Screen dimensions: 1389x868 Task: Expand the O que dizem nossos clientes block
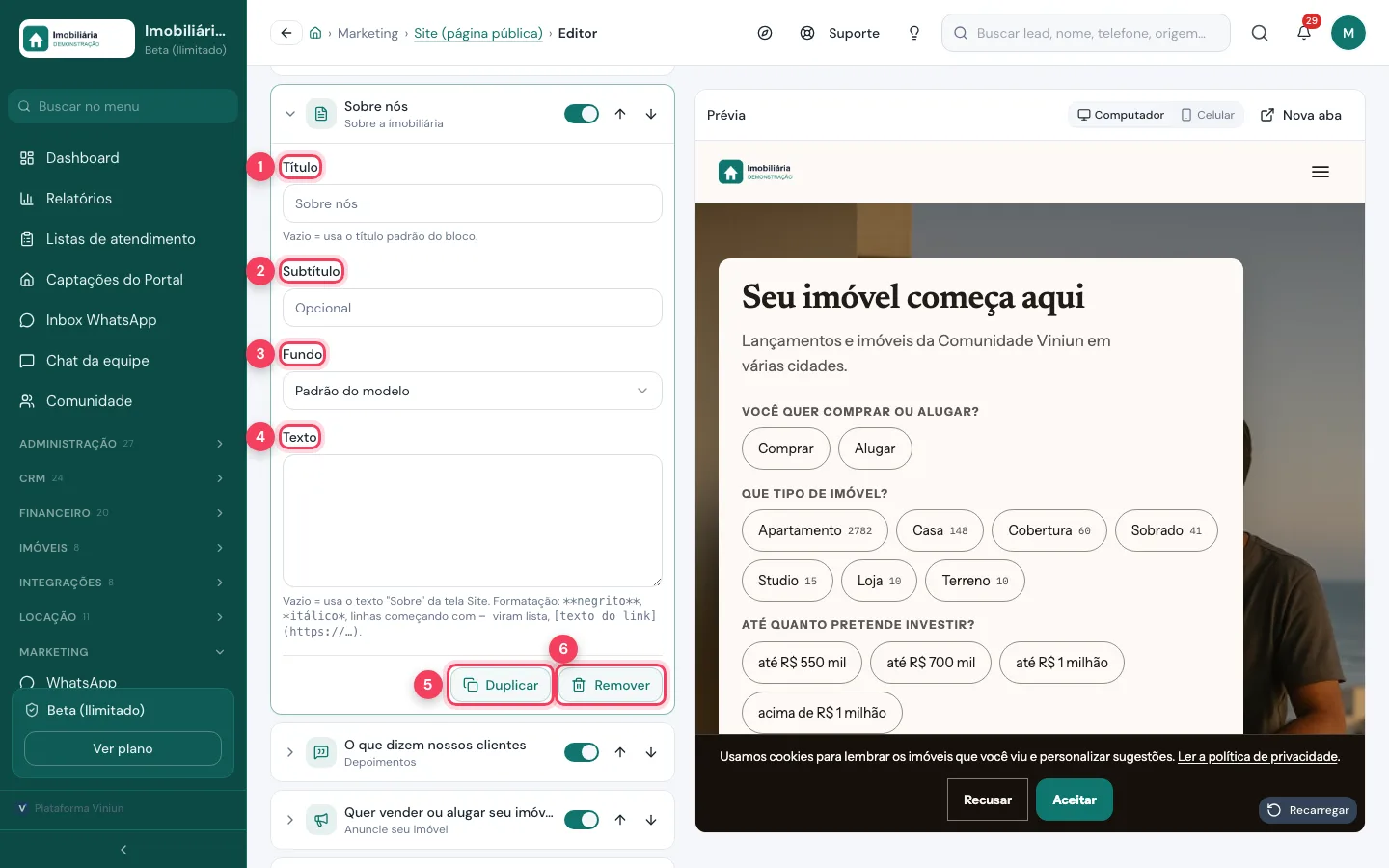pos(290,752)
